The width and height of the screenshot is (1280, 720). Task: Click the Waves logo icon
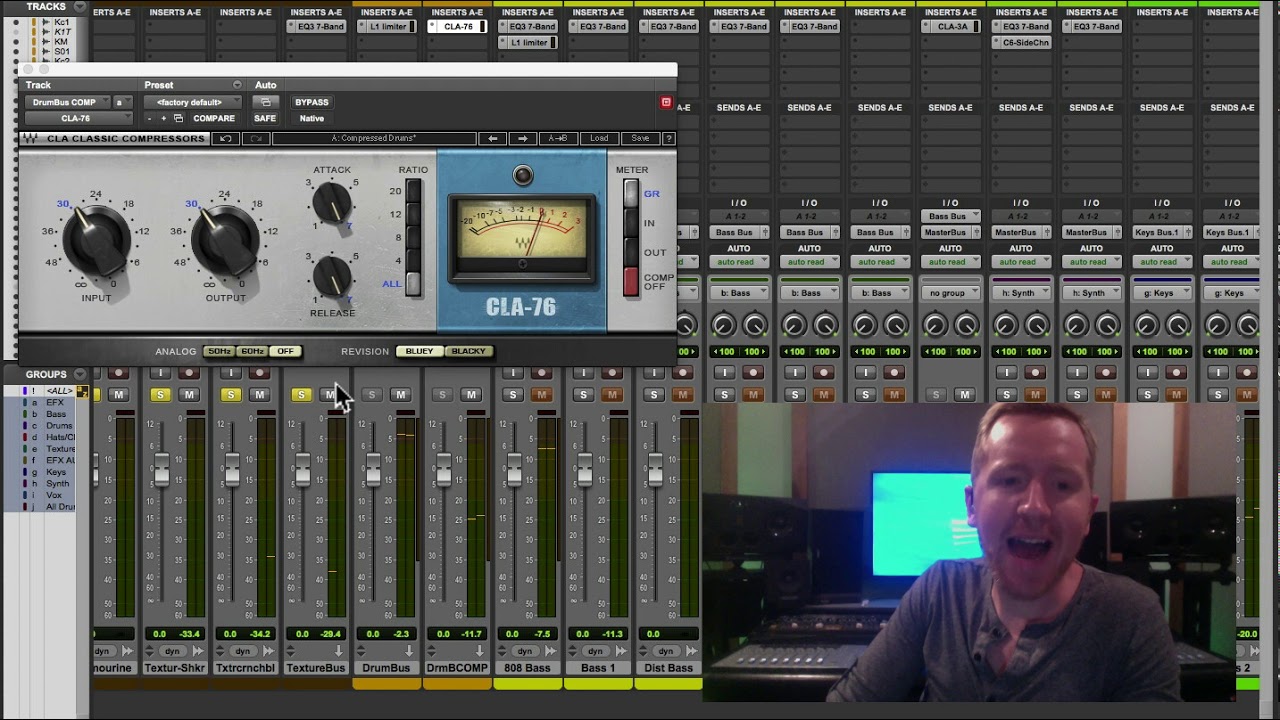tap(32, 138)
